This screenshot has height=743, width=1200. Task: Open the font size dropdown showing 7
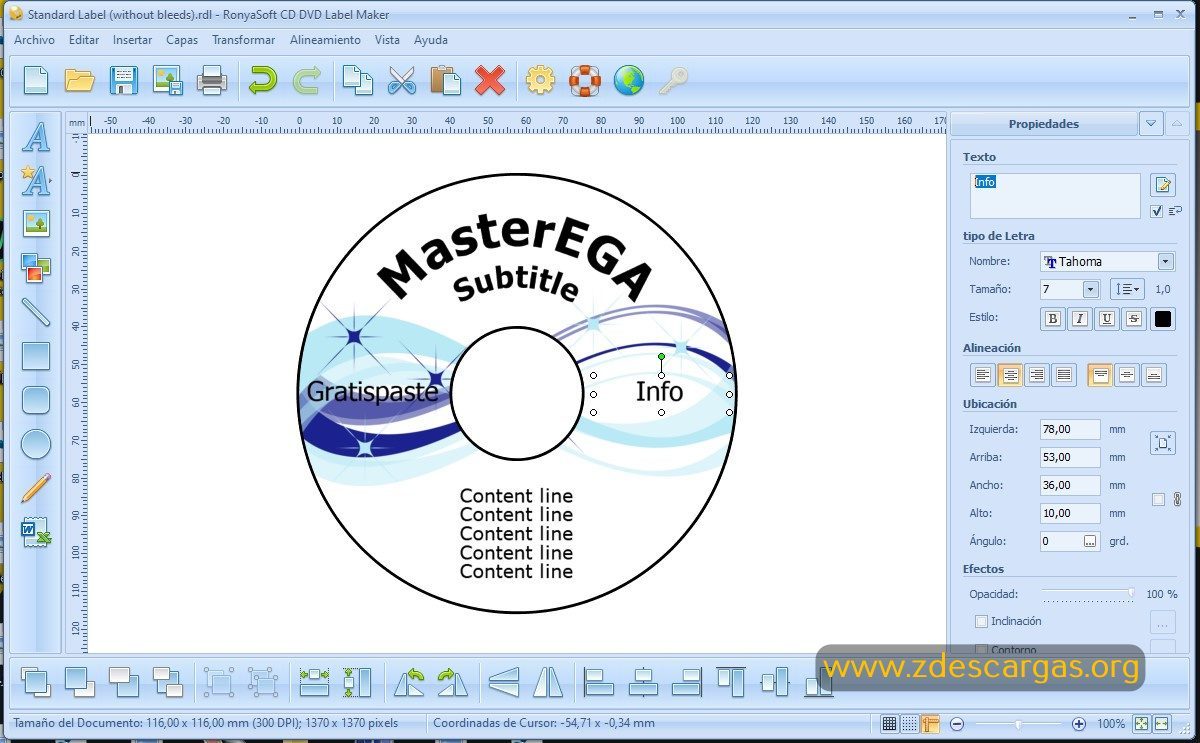[1090, 290]
